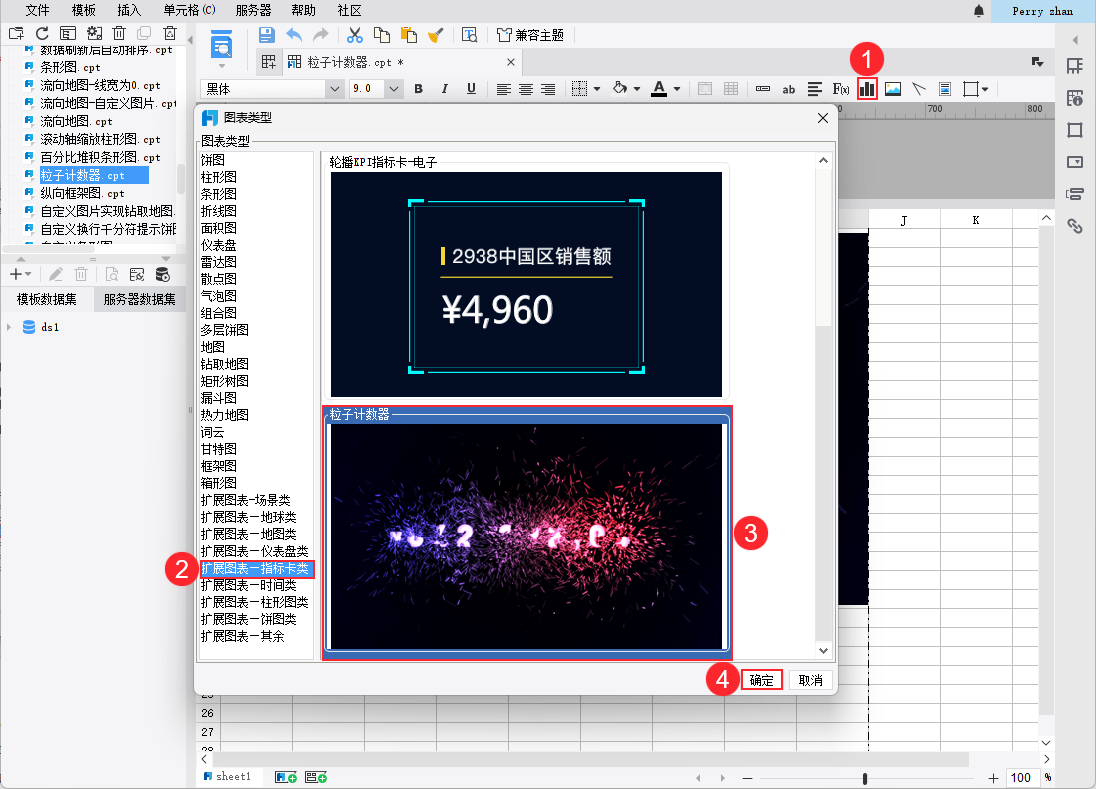Open the 服务器 menu
This screenshot has width=1096, height=789.
coord(253,10)
